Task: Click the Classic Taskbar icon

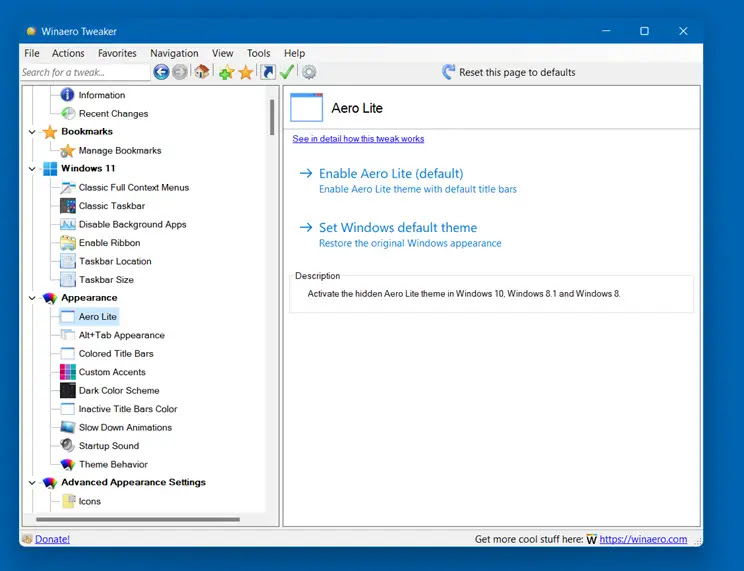Action: [68, 206]
